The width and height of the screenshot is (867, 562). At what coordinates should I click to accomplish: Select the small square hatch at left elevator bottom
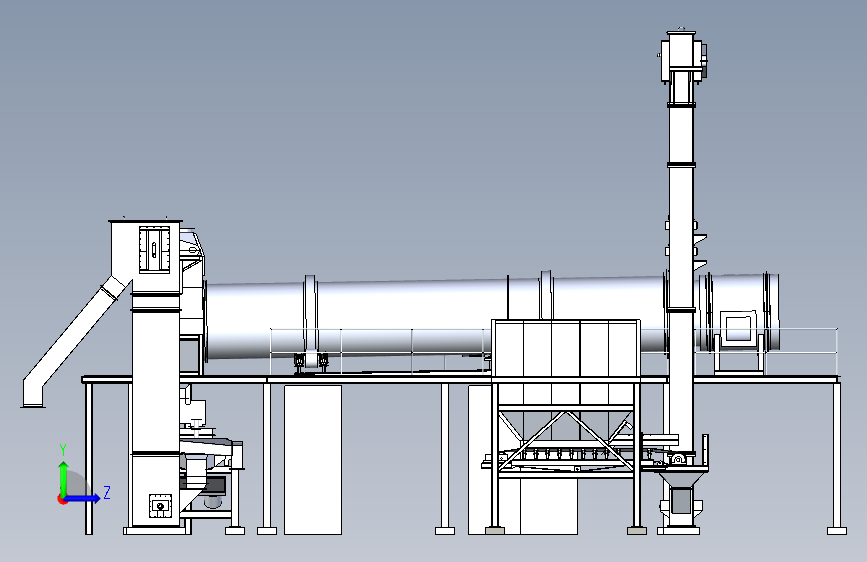[x=160, y=506]
